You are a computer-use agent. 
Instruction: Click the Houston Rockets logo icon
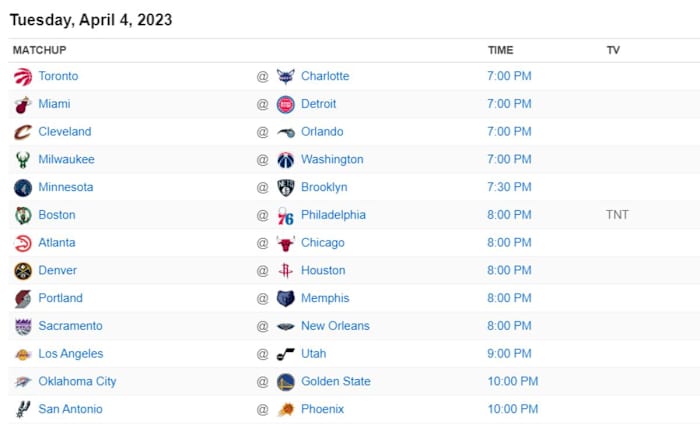click(x=286, y=270)
